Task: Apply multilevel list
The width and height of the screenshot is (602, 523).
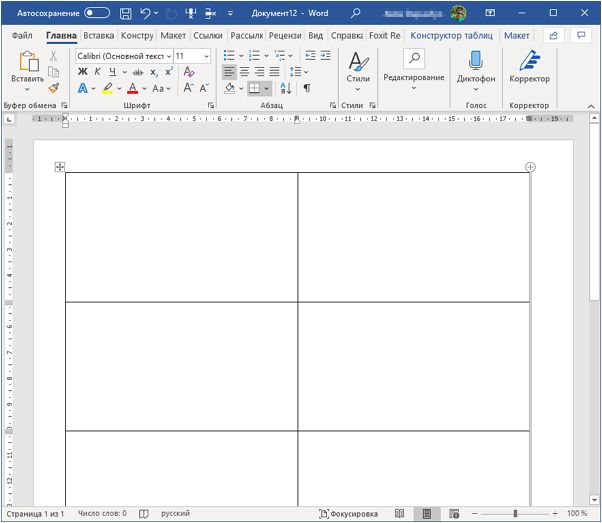Action: click(280, 56)
